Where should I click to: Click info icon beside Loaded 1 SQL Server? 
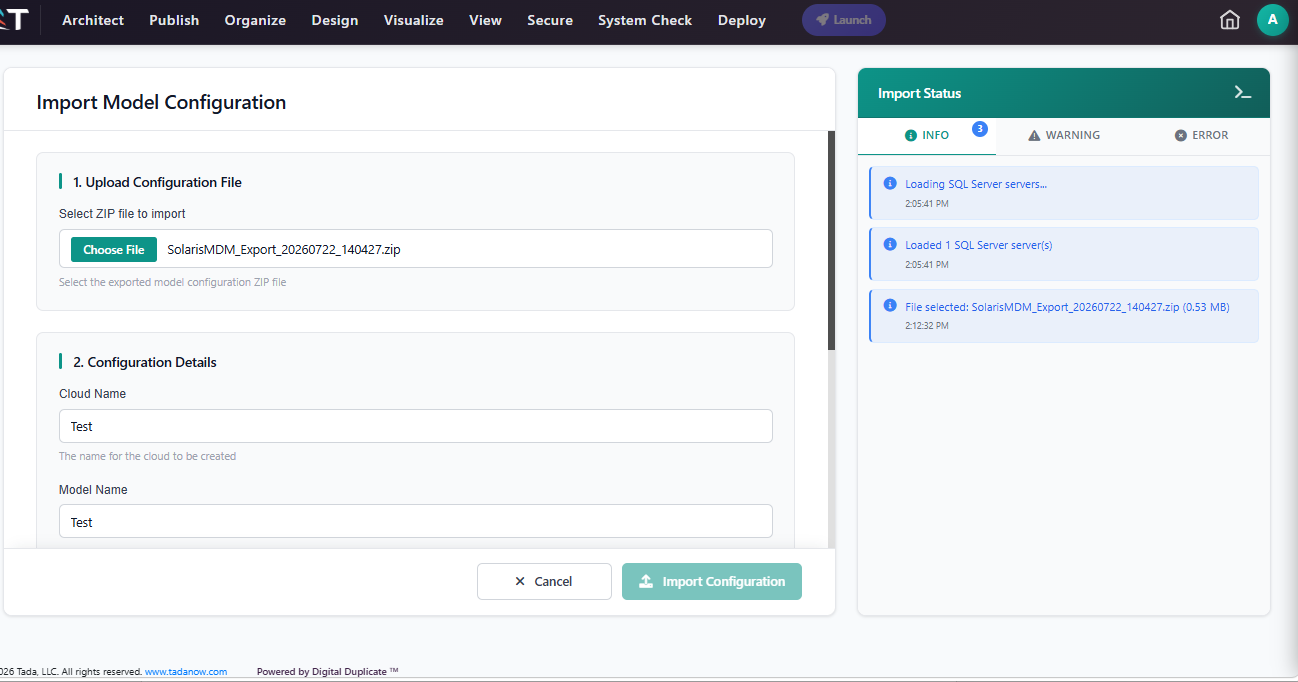[x=890, y=244]
